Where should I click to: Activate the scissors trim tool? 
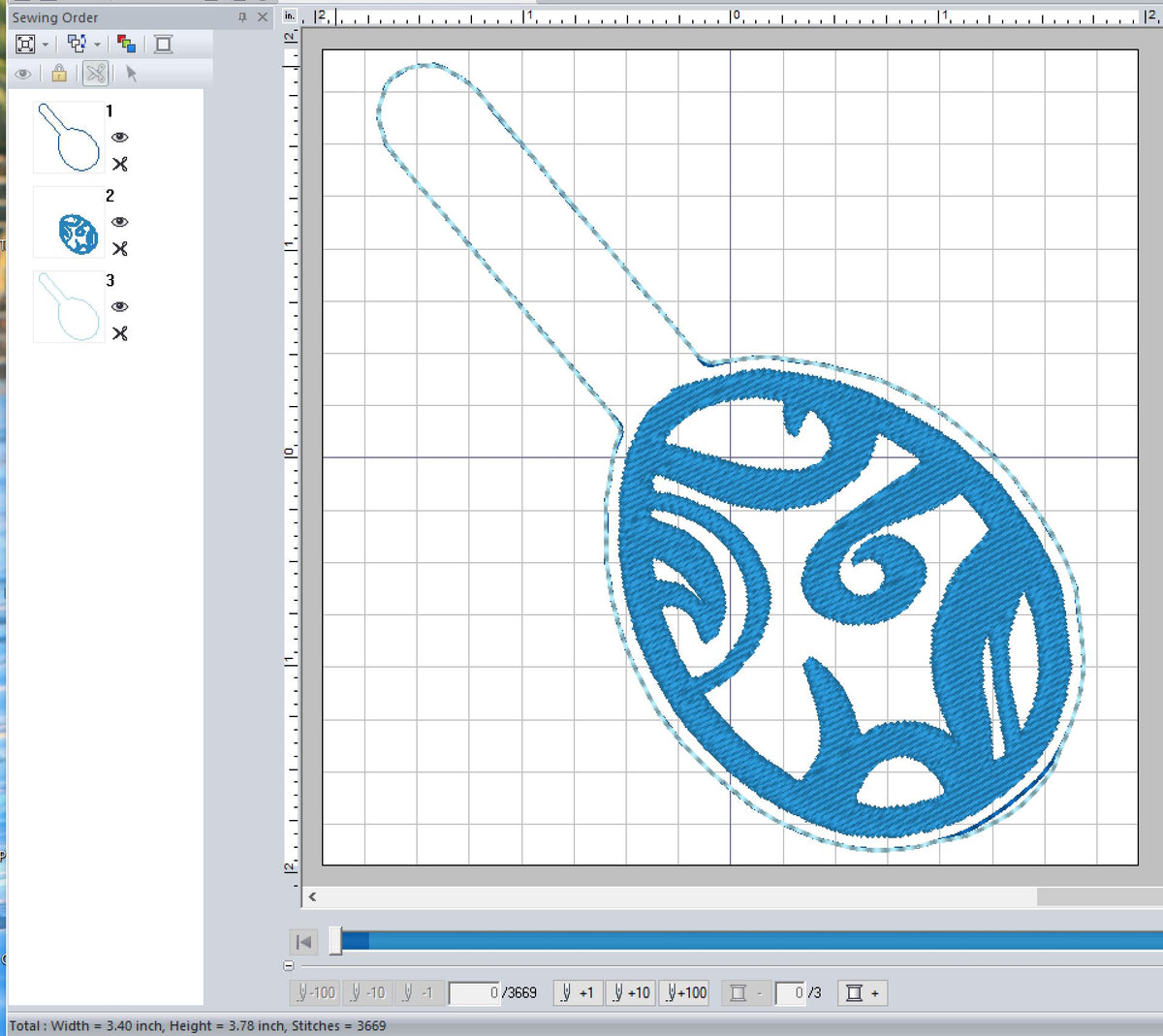[x=95, y=74]
